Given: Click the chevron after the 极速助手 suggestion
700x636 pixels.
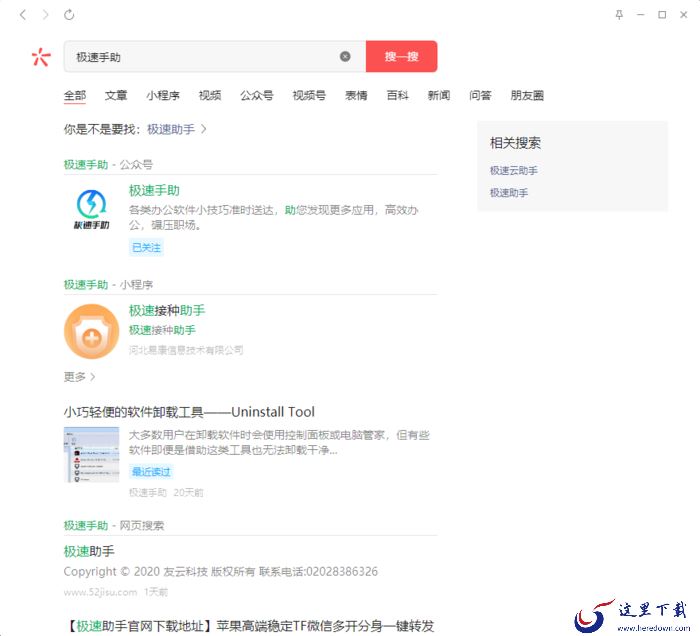Looking at the screenshot, I should click(204, 129).
